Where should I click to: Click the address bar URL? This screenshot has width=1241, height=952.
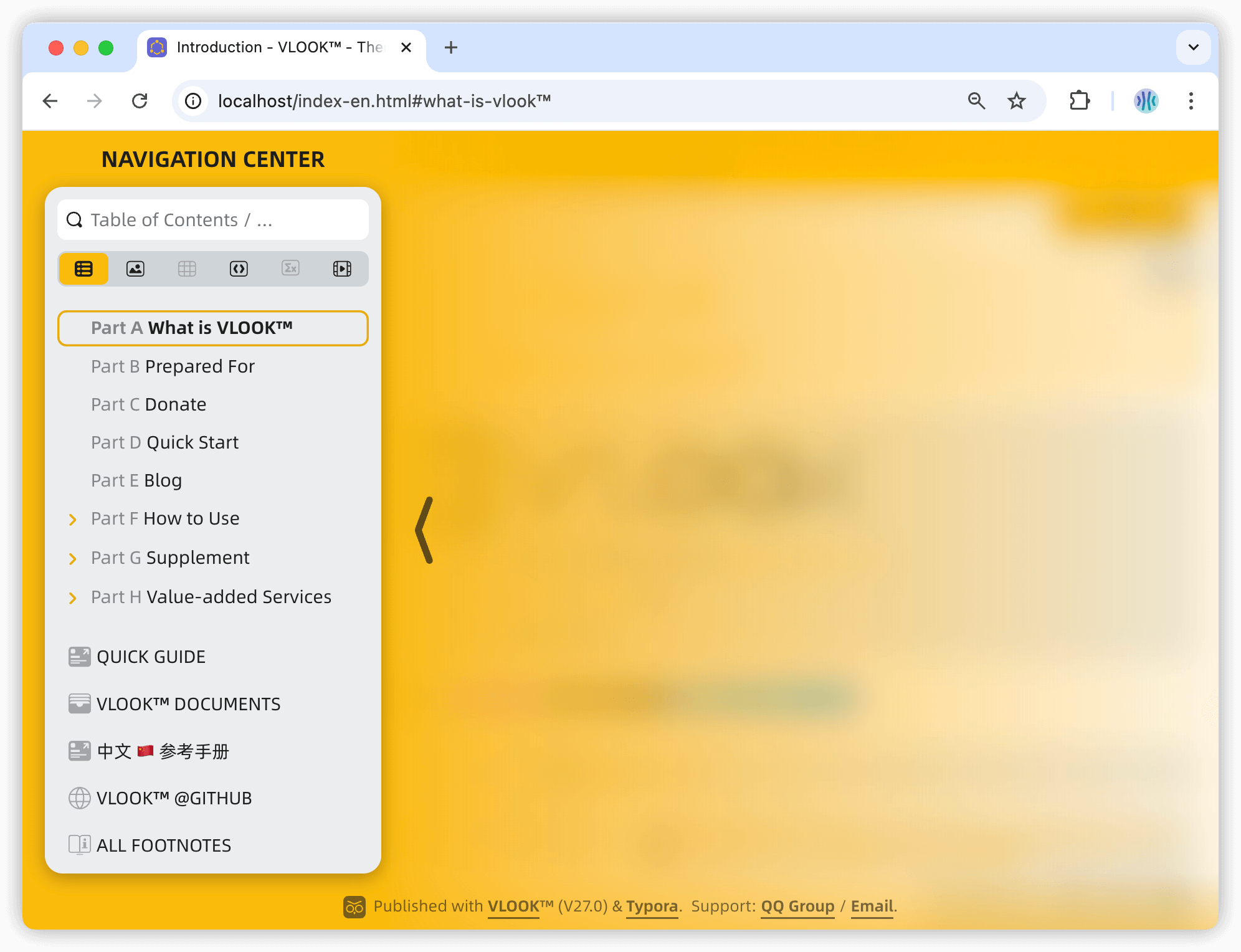(x=384, y=101)
